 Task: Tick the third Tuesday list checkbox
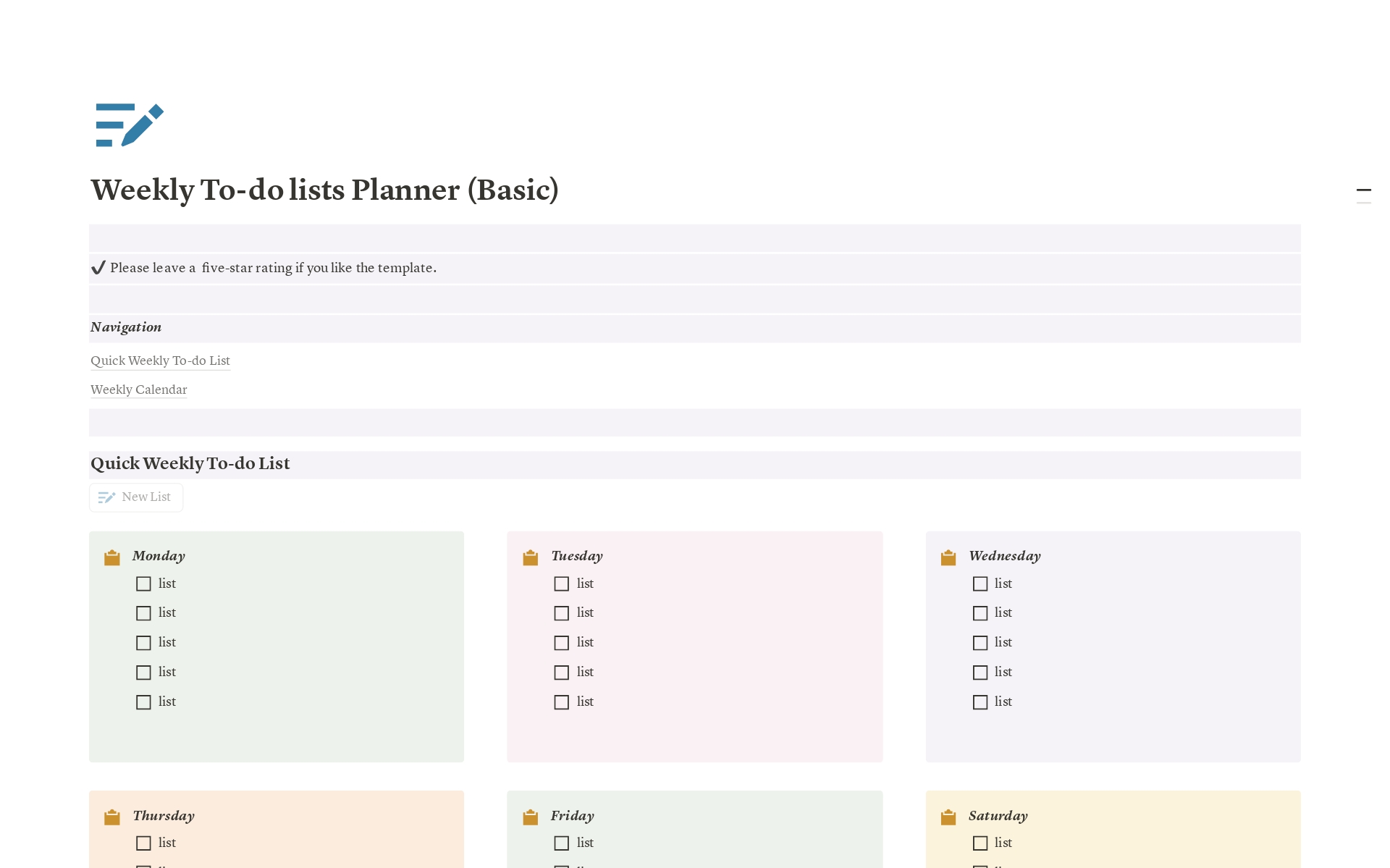tap(562, 643)
